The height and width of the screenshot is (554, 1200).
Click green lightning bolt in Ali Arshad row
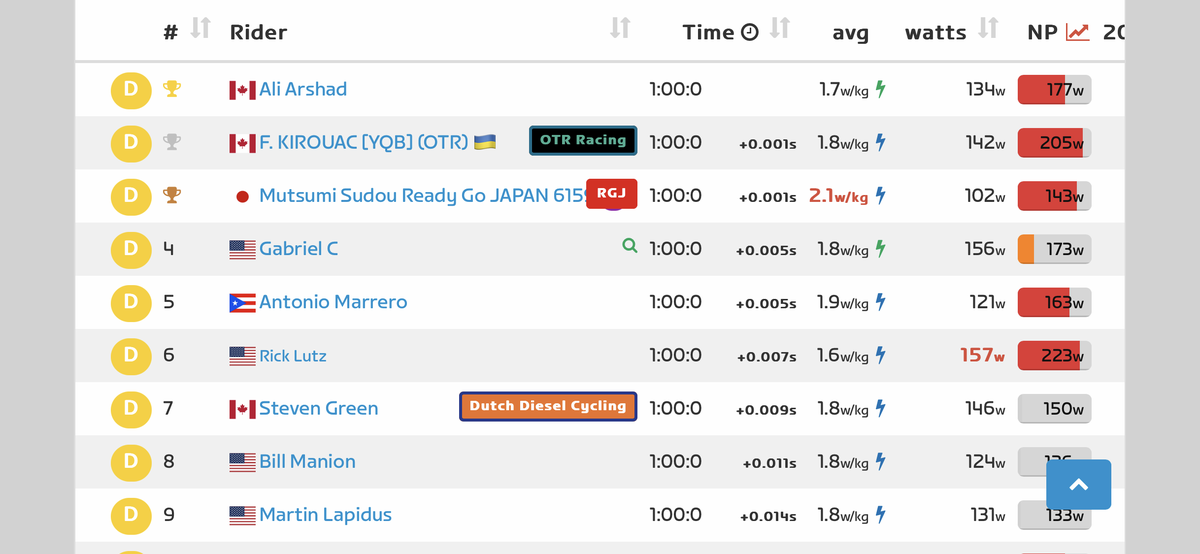pos(880,90)
